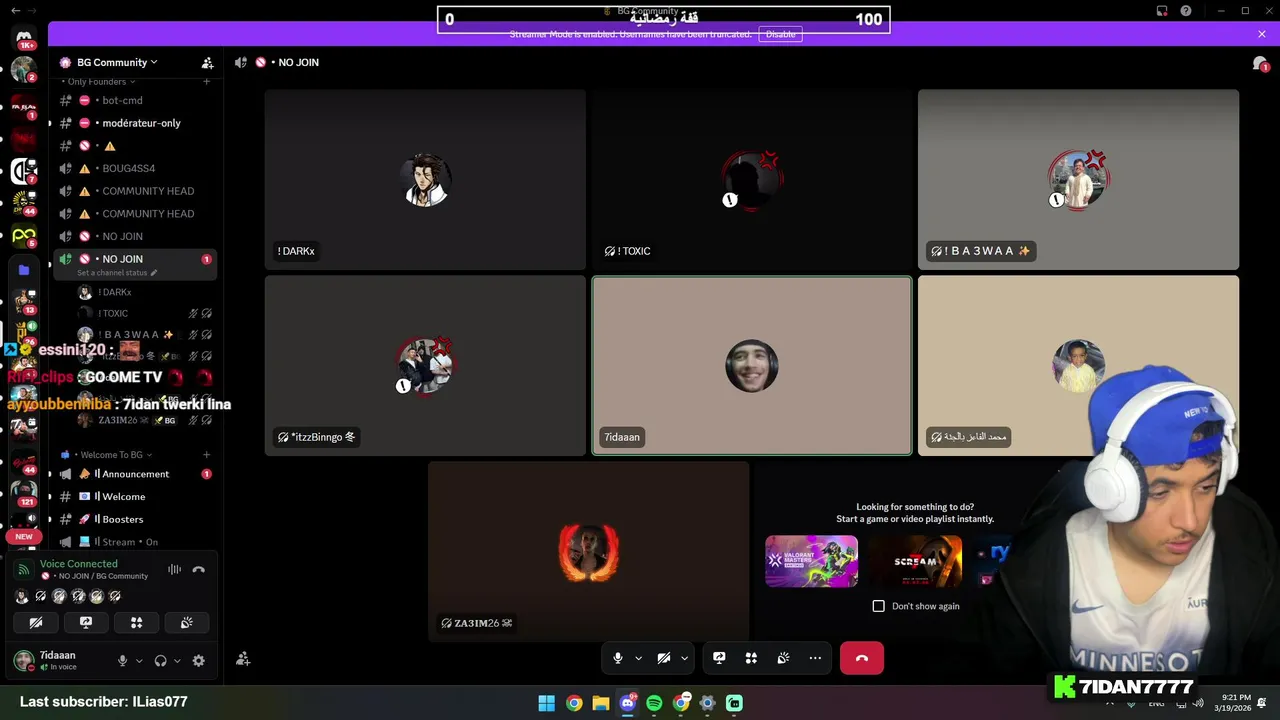Click Set a channel status
This screenshot has height=720, width=1280.
(x=117, y=273)
